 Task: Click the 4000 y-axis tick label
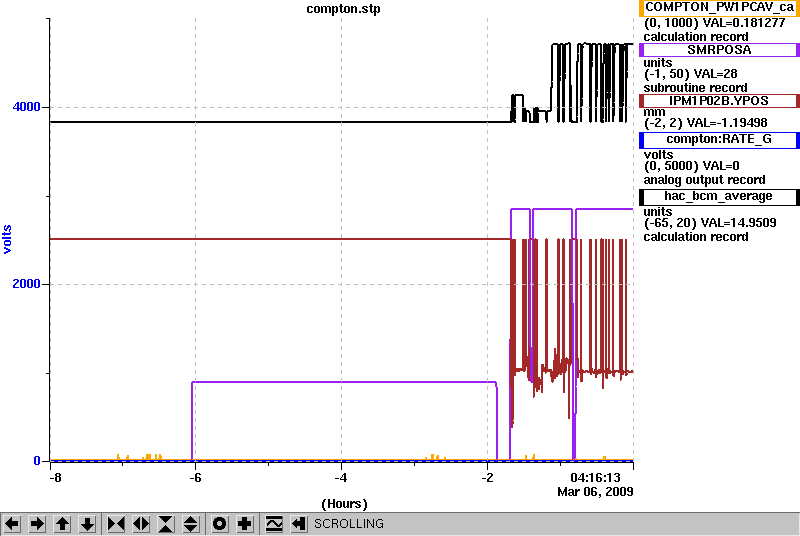click(26, 107)
